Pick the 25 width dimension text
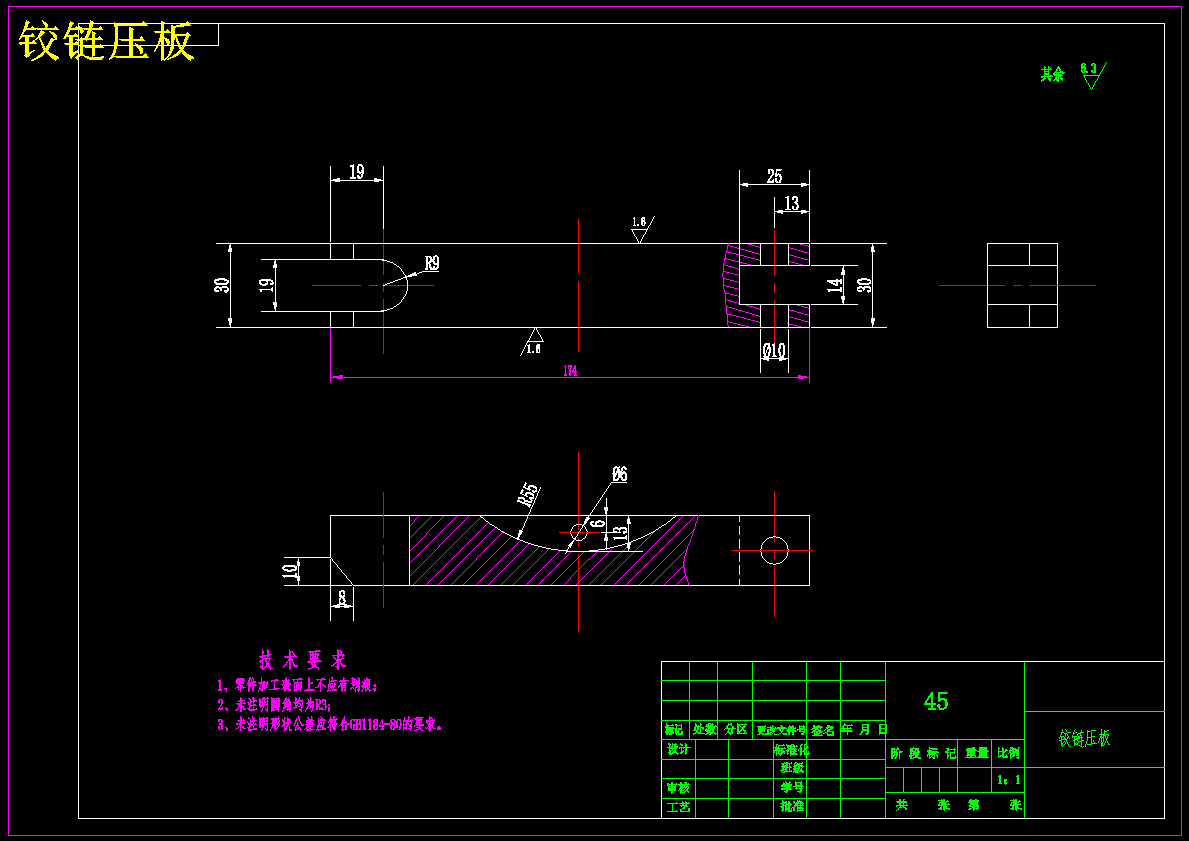The height and width of the screenshot is (841, 1189). (774, 176)
